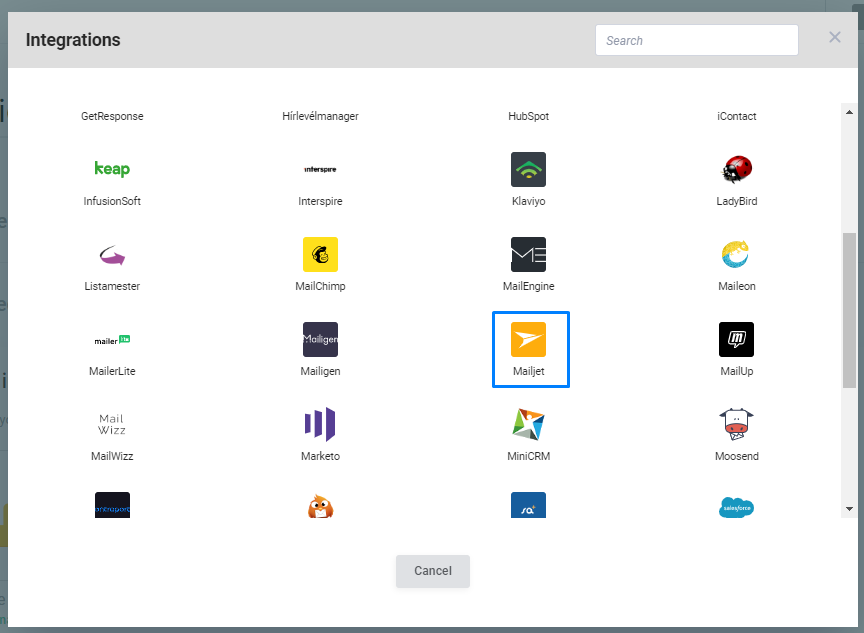Open the MailEngine ME icon
The image size is (864, 633).
(528, 255)
